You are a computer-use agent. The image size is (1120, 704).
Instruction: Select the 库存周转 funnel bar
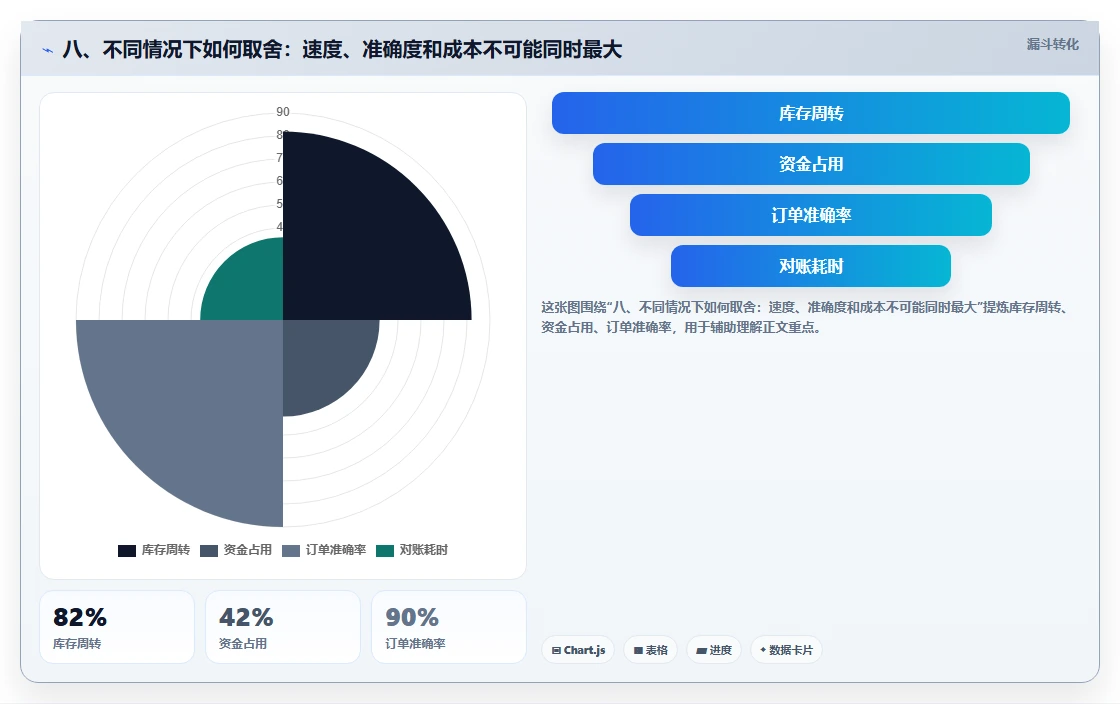click(x=811, y=113)
